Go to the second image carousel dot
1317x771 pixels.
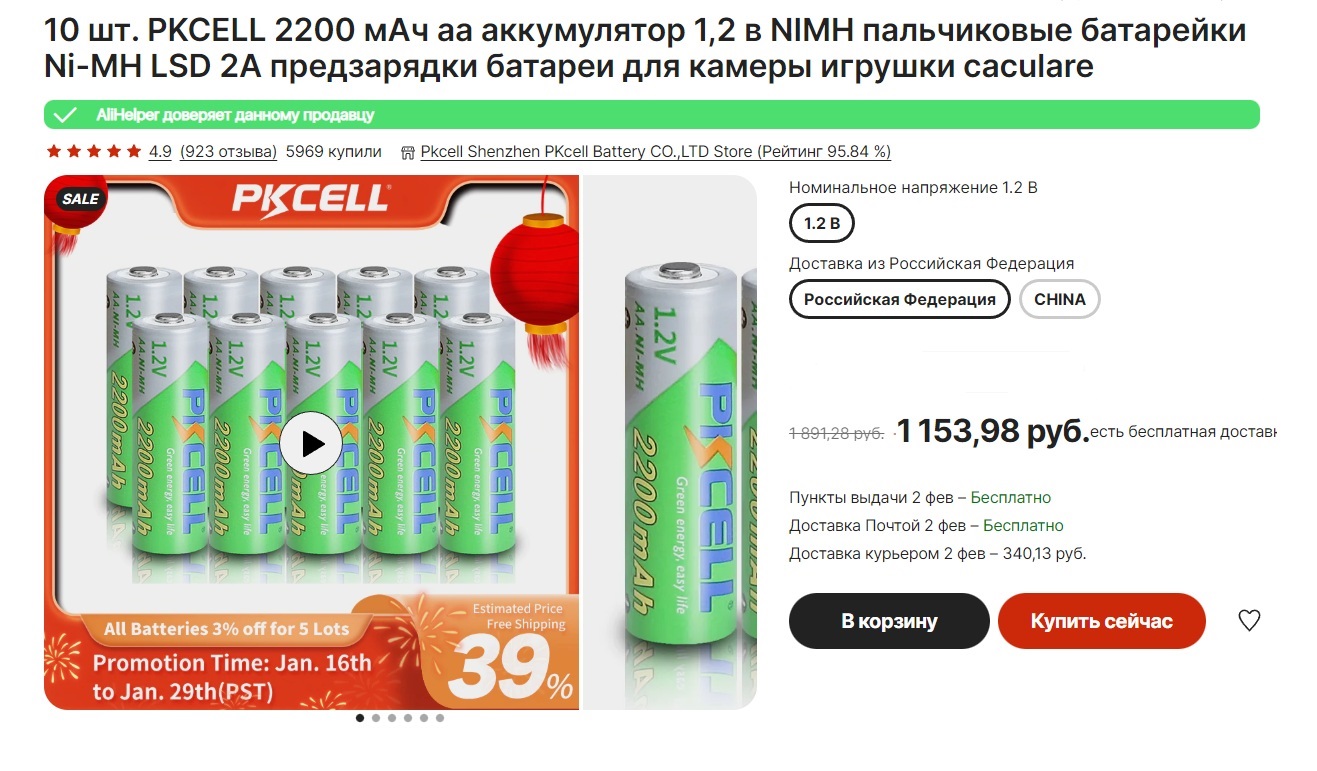376,718
